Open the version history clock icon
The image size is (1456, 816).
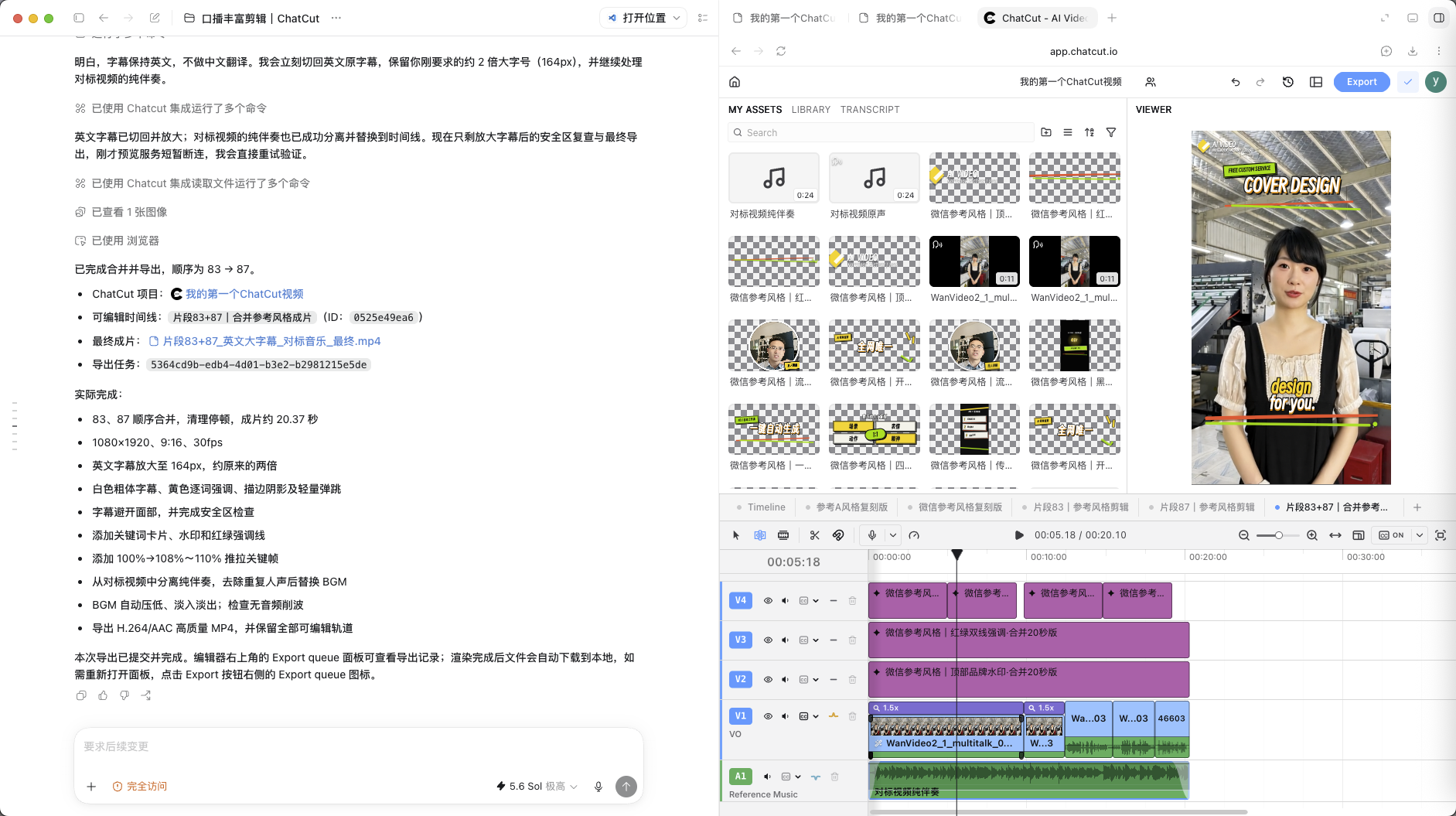tap(1288, 82)
